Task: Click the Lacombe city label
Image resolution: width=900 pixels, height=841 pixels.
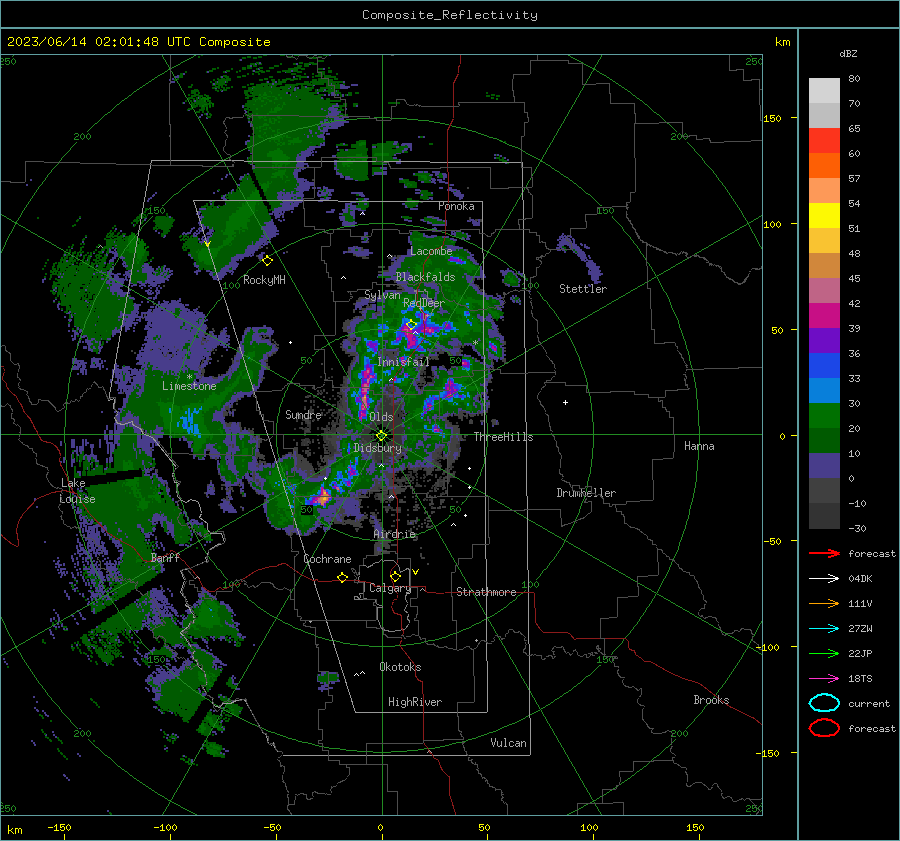Action: point(431,251)
